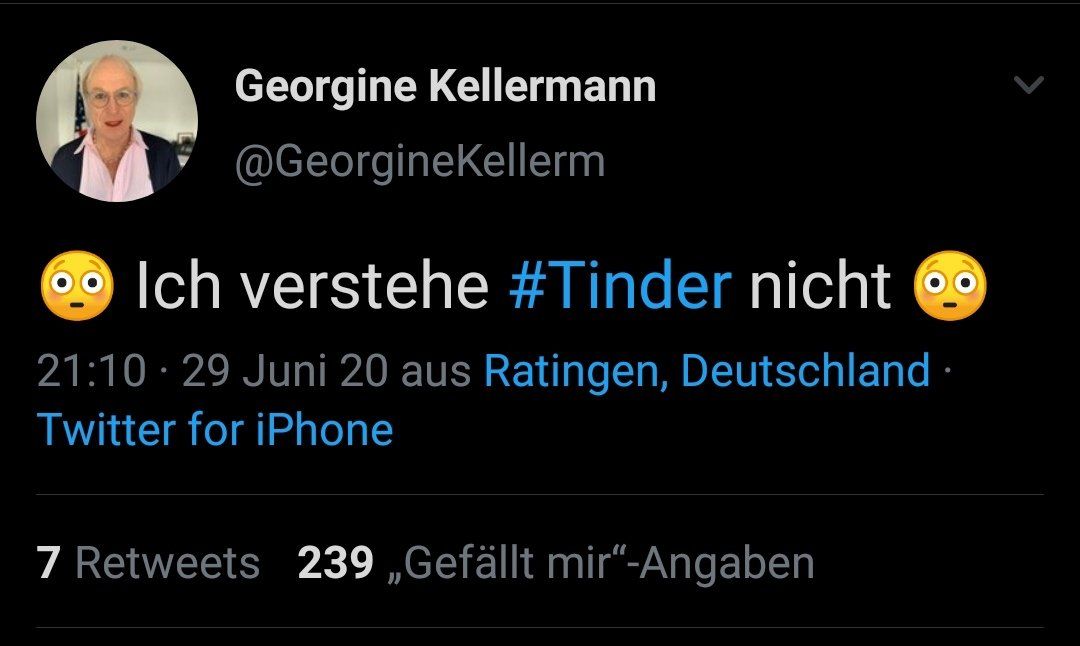Click the flushed emoji before the tweet text
Viewport: 1080px width, 646px height.
(x=76, y=287)
